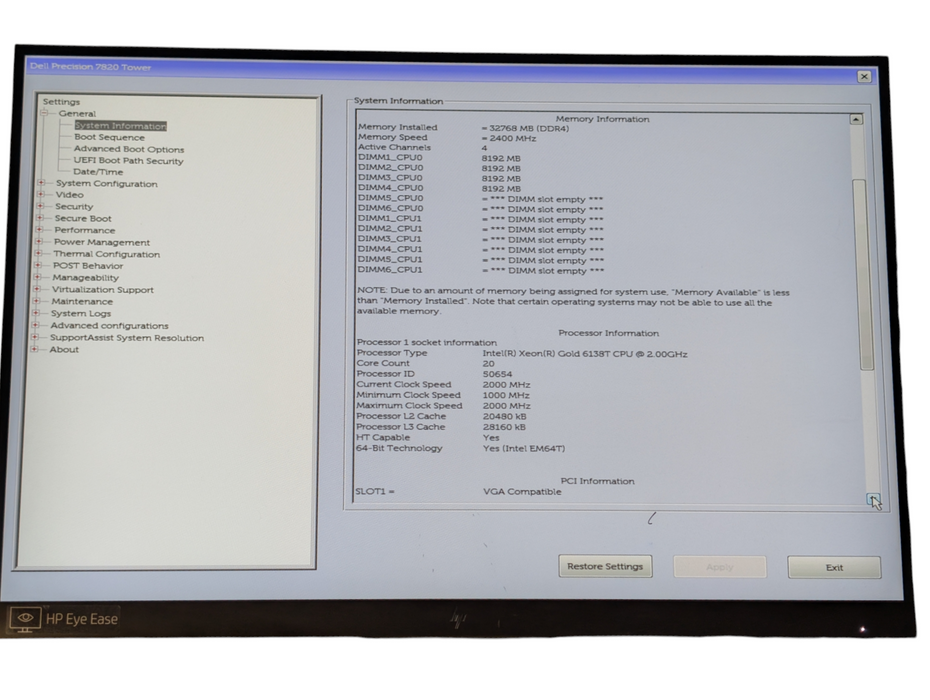Expand the Performance tree node
Viewport: 930px width, 700px height.
pos(39,230)
